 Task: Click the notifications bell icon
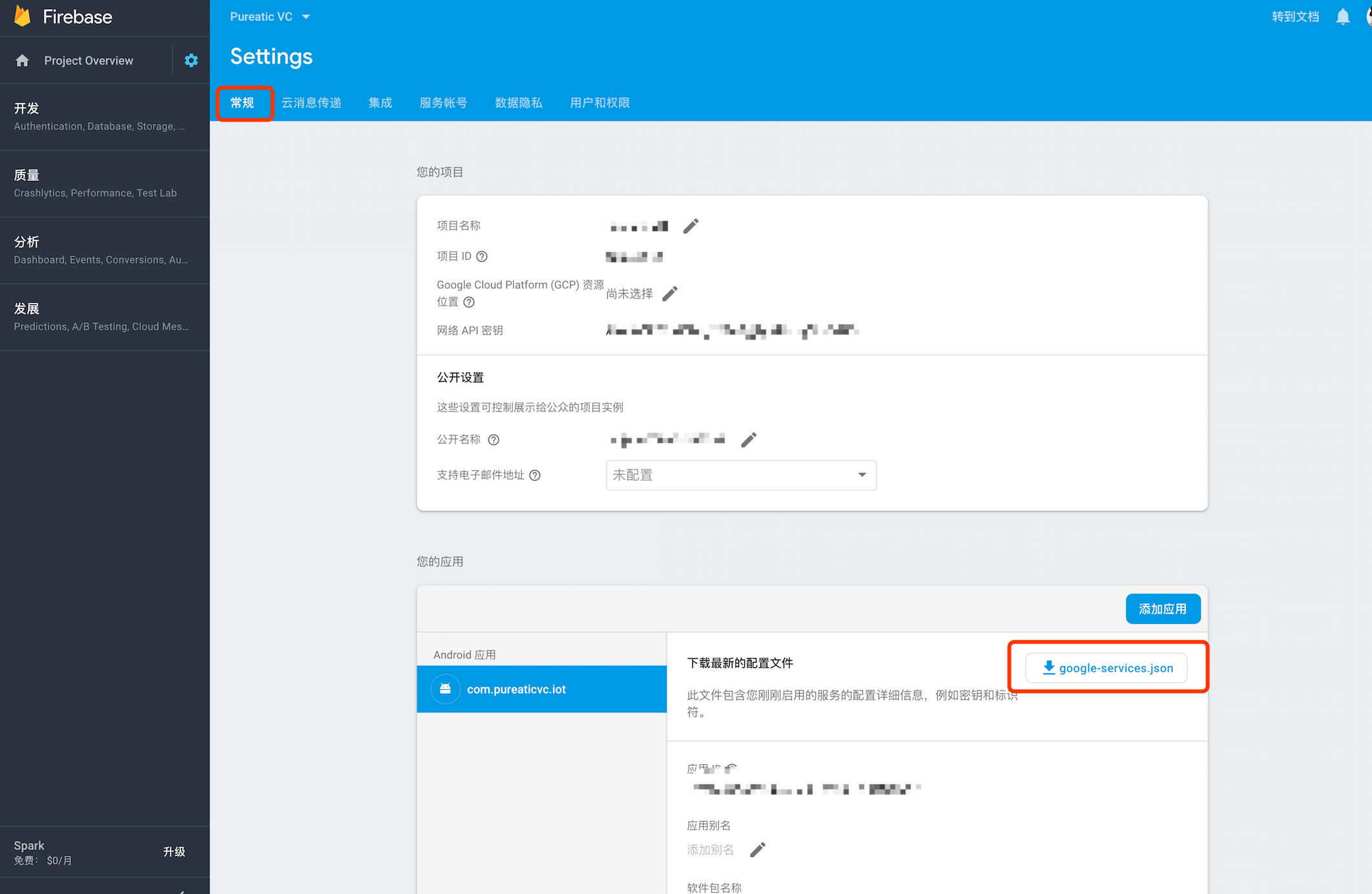[1343, 17]
